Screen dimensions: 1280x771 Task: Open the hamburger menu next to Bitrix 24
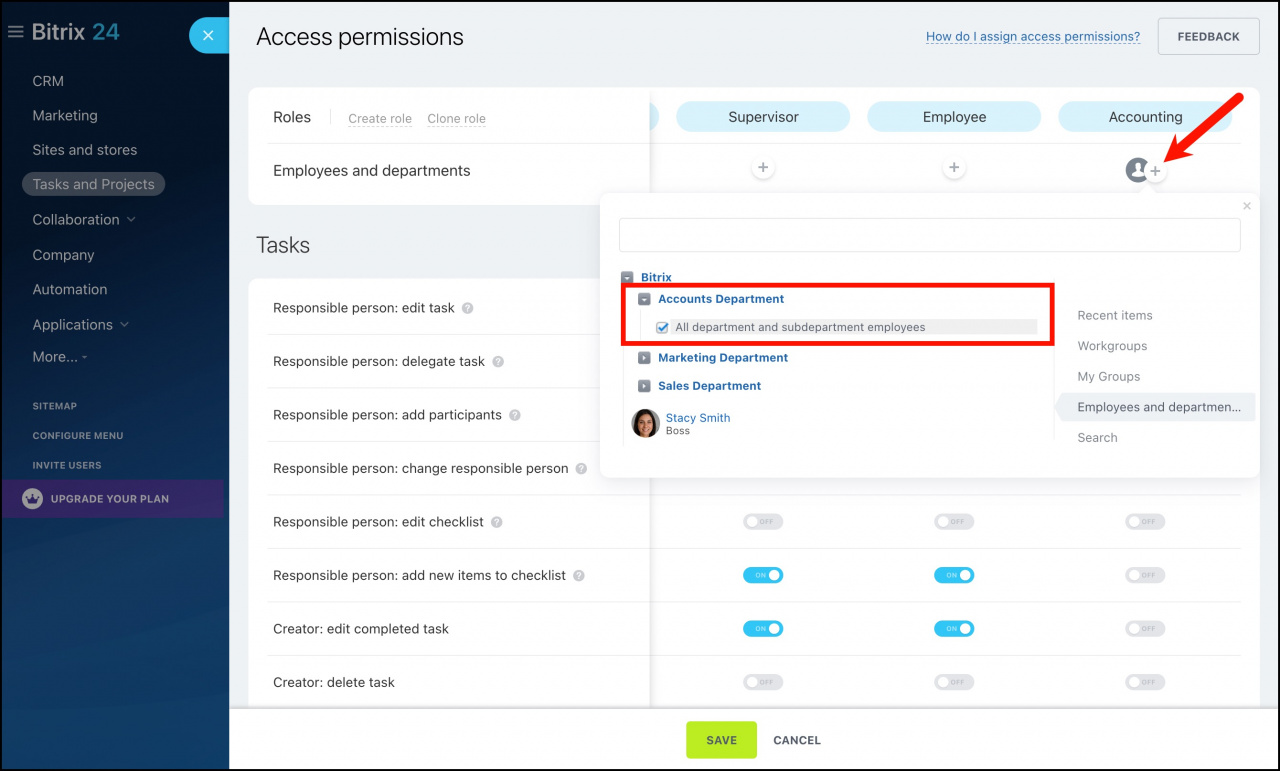[x=15, y=32]
